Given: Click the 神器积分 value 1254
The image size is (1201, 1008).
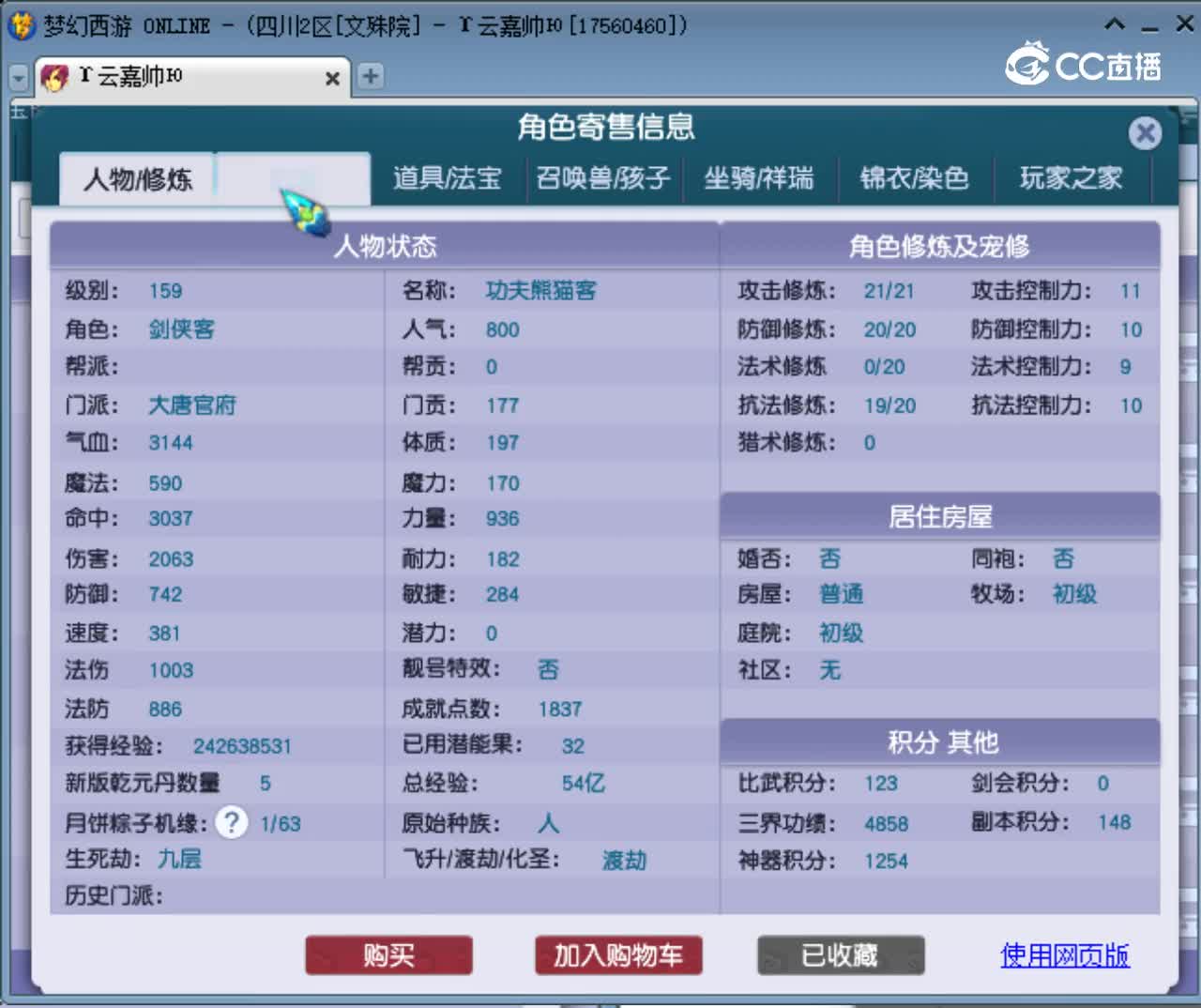Looking at the screenshot, I should (x=886, y=861).
